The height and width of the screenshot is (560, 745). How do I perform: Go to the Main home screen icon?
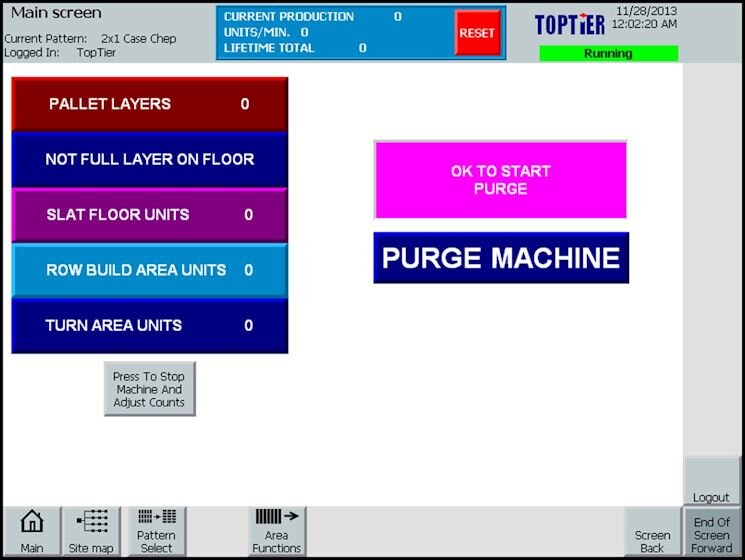pyautogui.click(x=32, y=531)
